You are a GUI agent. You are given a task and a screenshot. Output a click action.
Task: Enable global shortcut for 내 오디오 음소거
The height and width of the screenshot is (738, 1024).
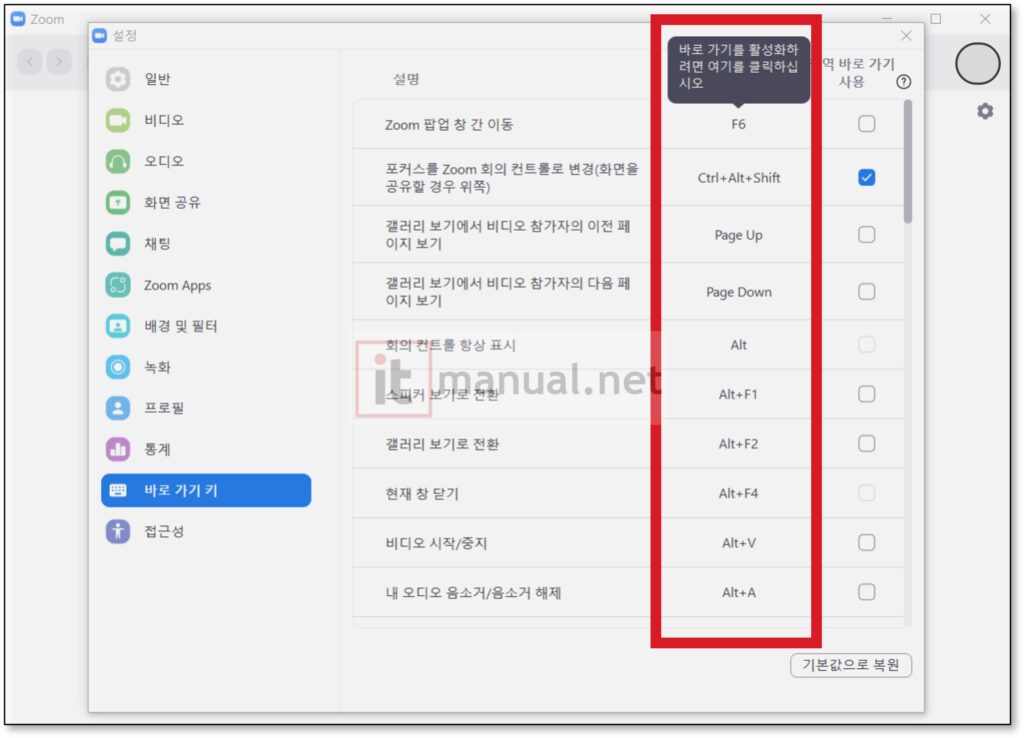867,592
